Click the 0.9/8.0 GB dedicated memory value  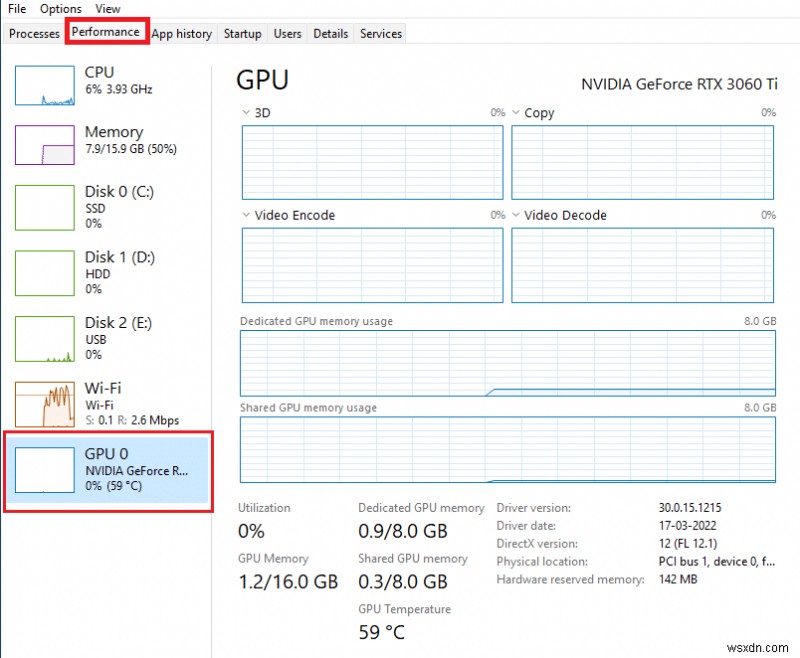pos(403,532)
